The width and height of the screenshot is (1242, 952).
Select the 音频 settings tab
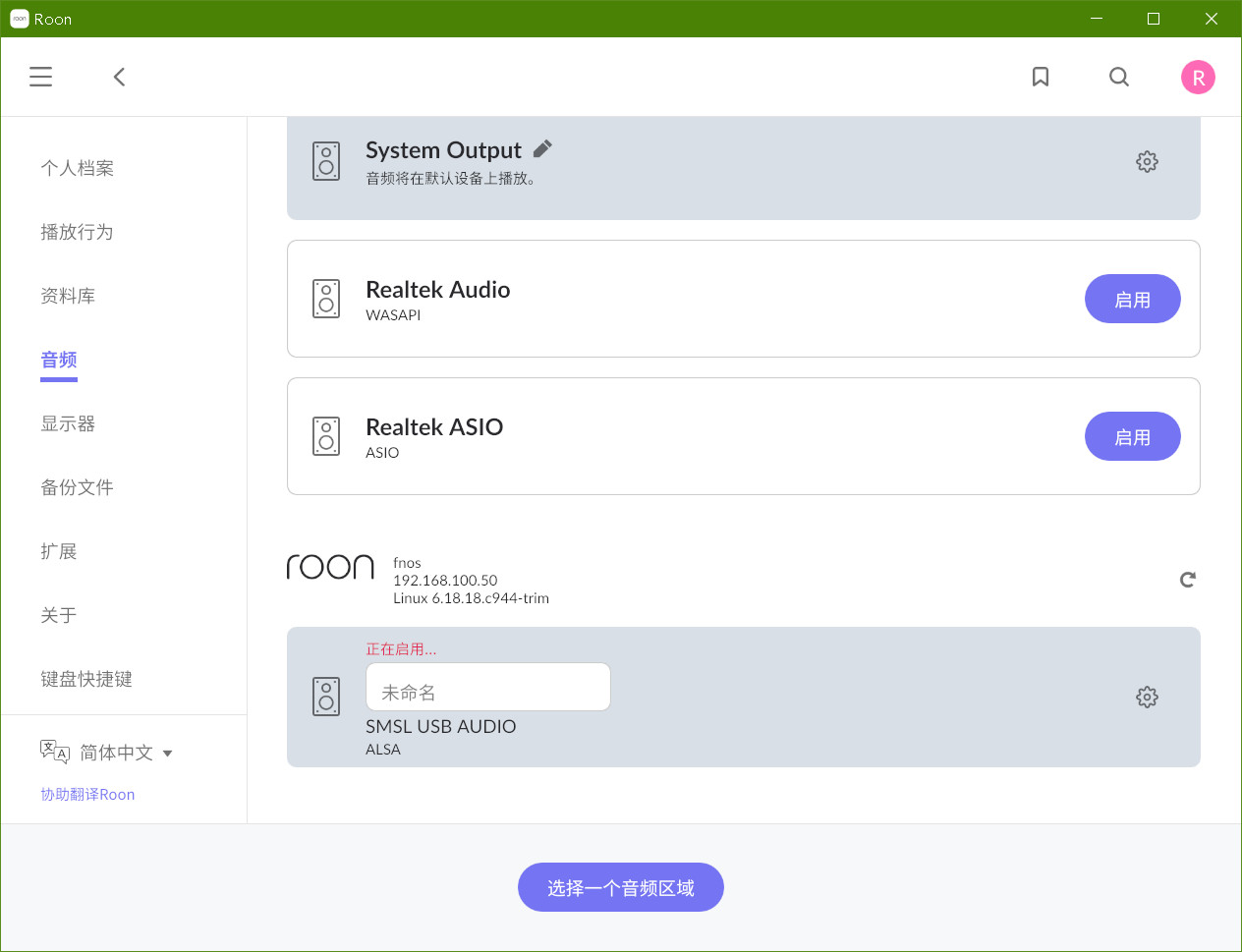pos(59,360)
